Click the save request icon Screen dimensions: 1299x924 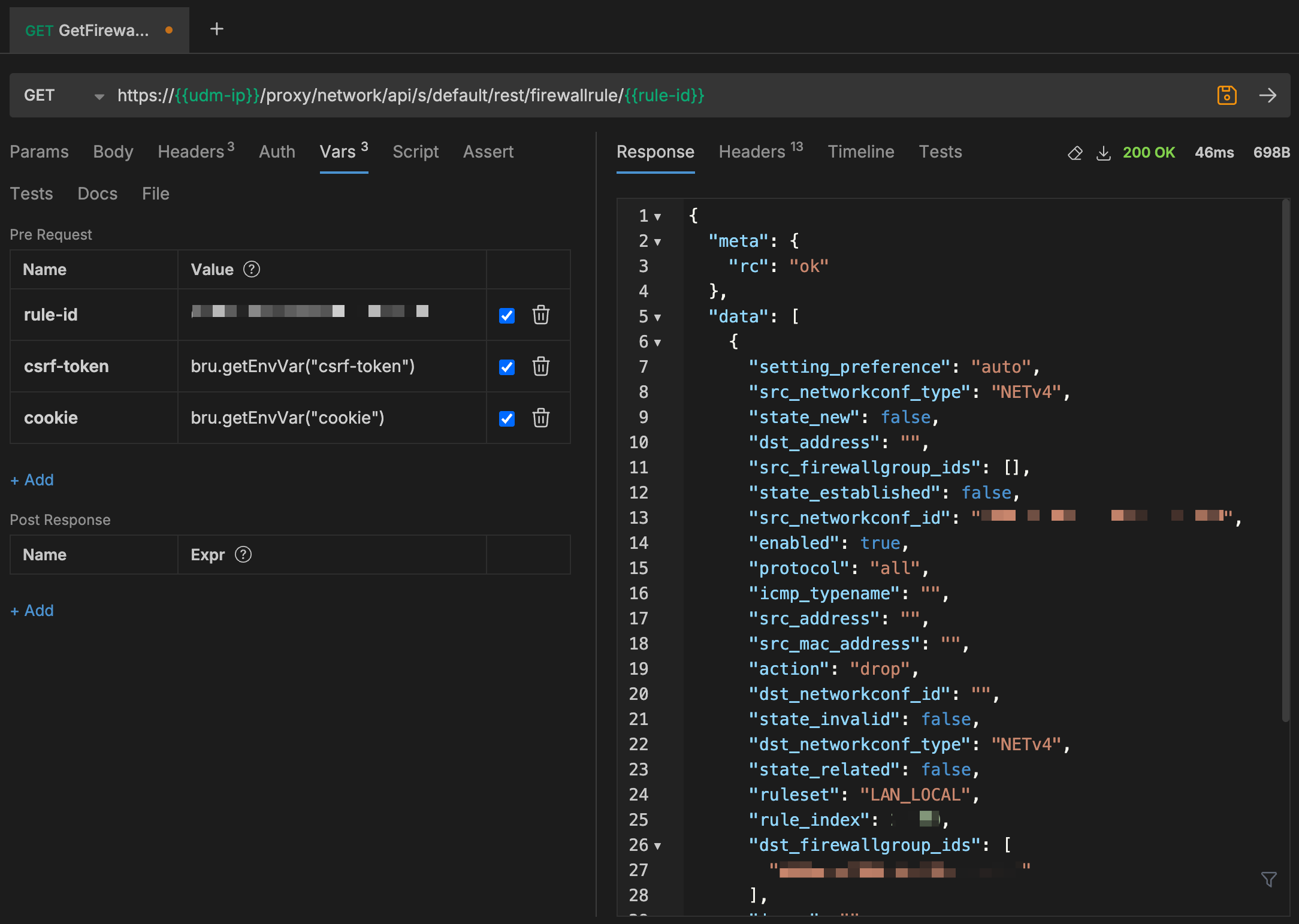click(x=1227, y=95)
